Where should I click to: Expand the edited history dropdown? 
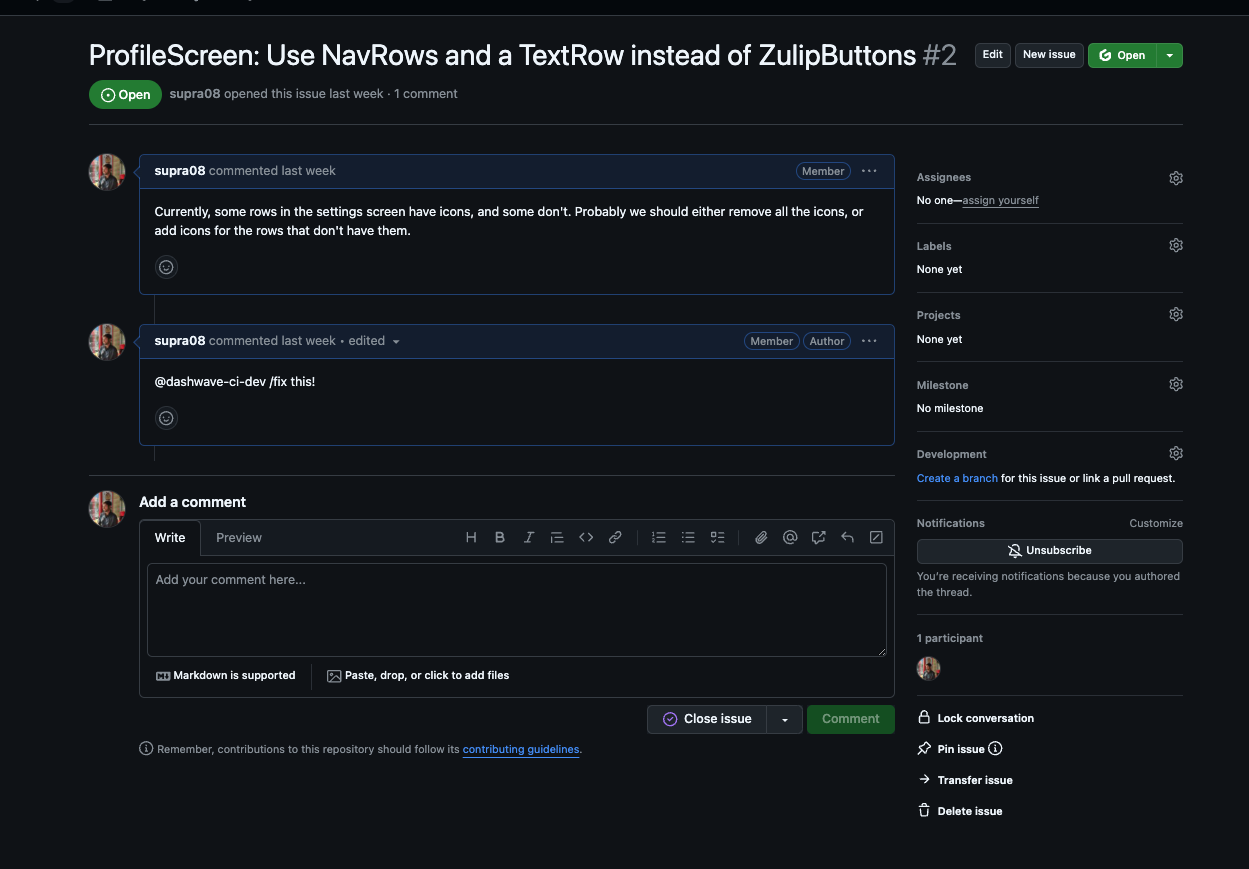(396, 342)
